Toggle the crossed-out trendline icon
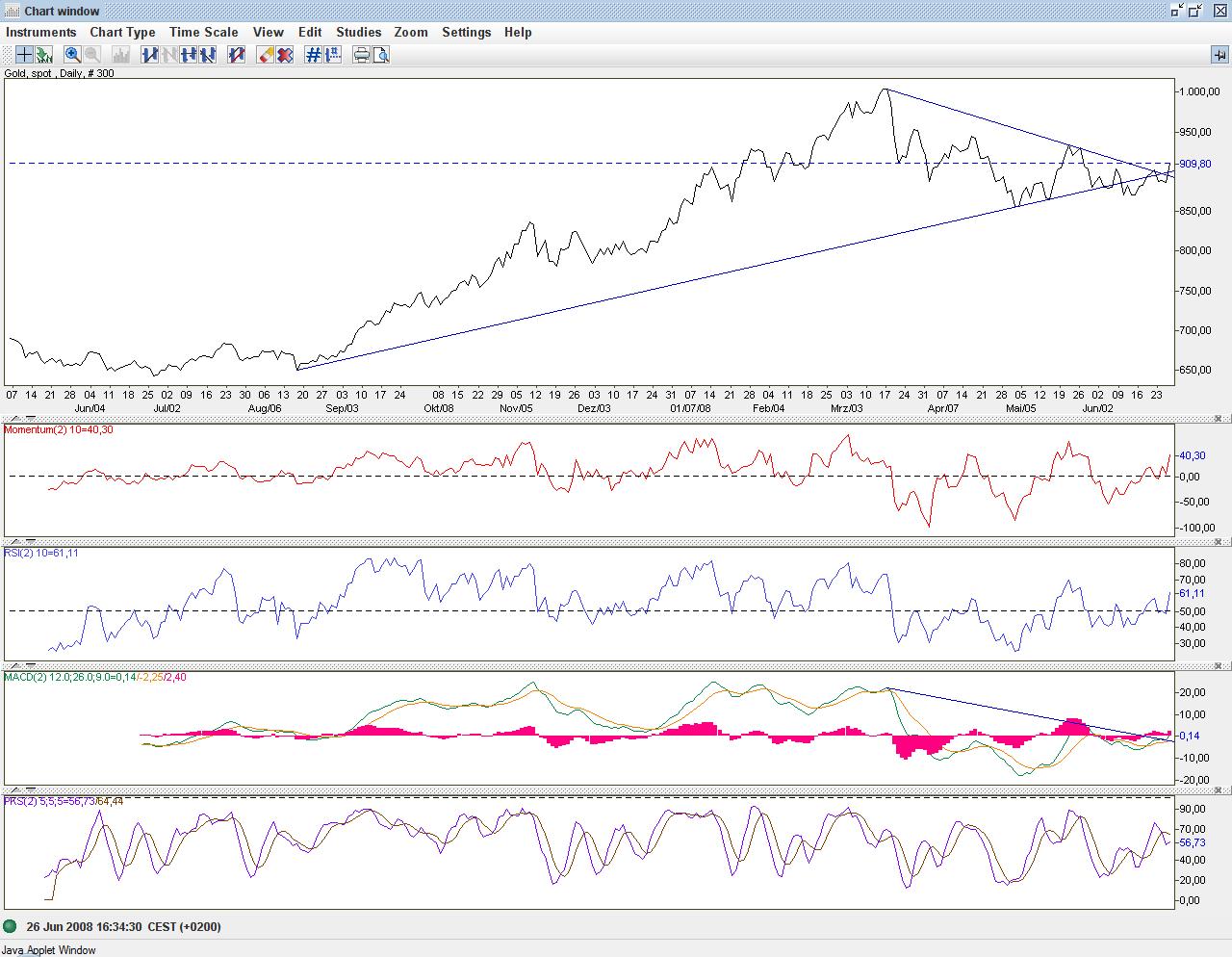The height and width of the screenshot is (957, 1232). coord(237,55)
